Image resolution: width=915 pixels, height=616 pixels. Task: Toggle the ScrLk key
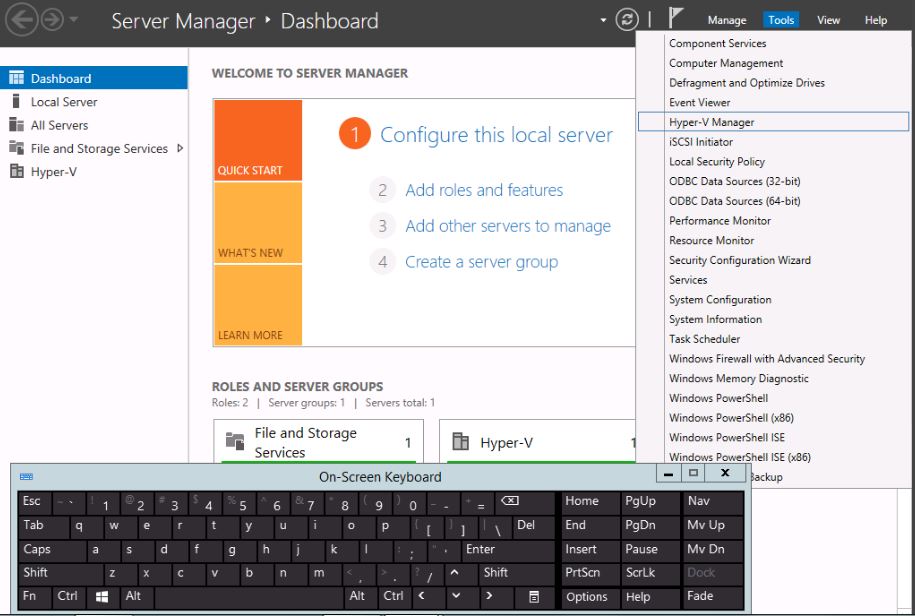[x=650, y=573]
